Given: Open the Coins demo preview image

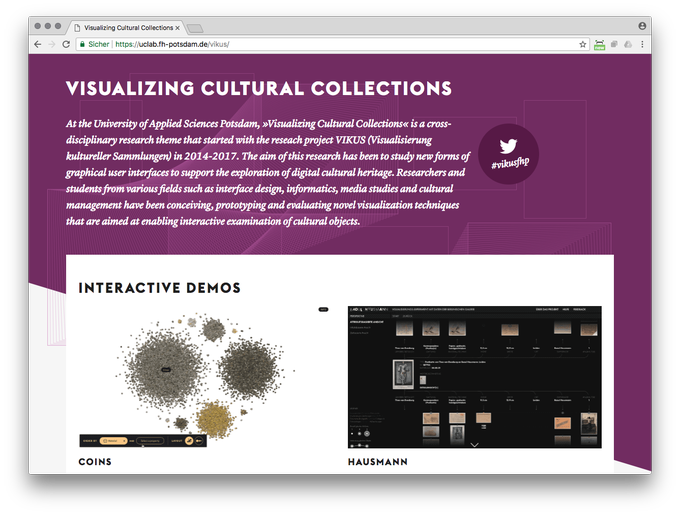Looking at the screenshot, I should (x=204, y=376).
